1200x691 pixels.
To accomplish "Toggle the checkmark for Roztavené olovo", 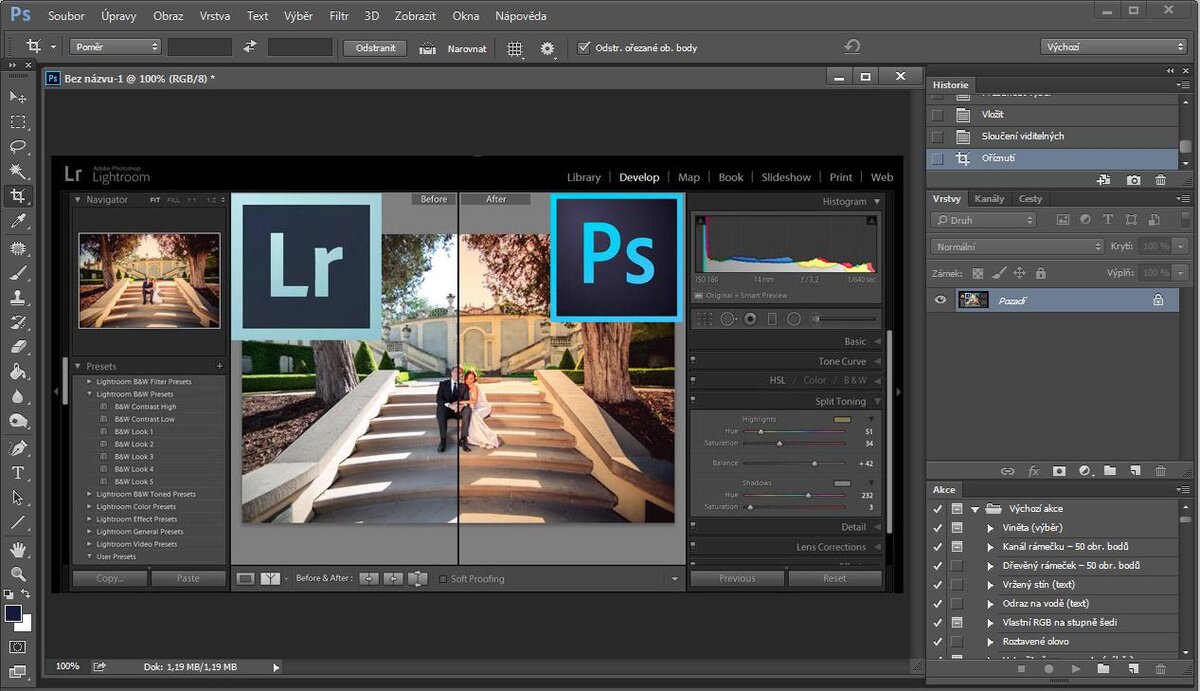I will 937,641.
